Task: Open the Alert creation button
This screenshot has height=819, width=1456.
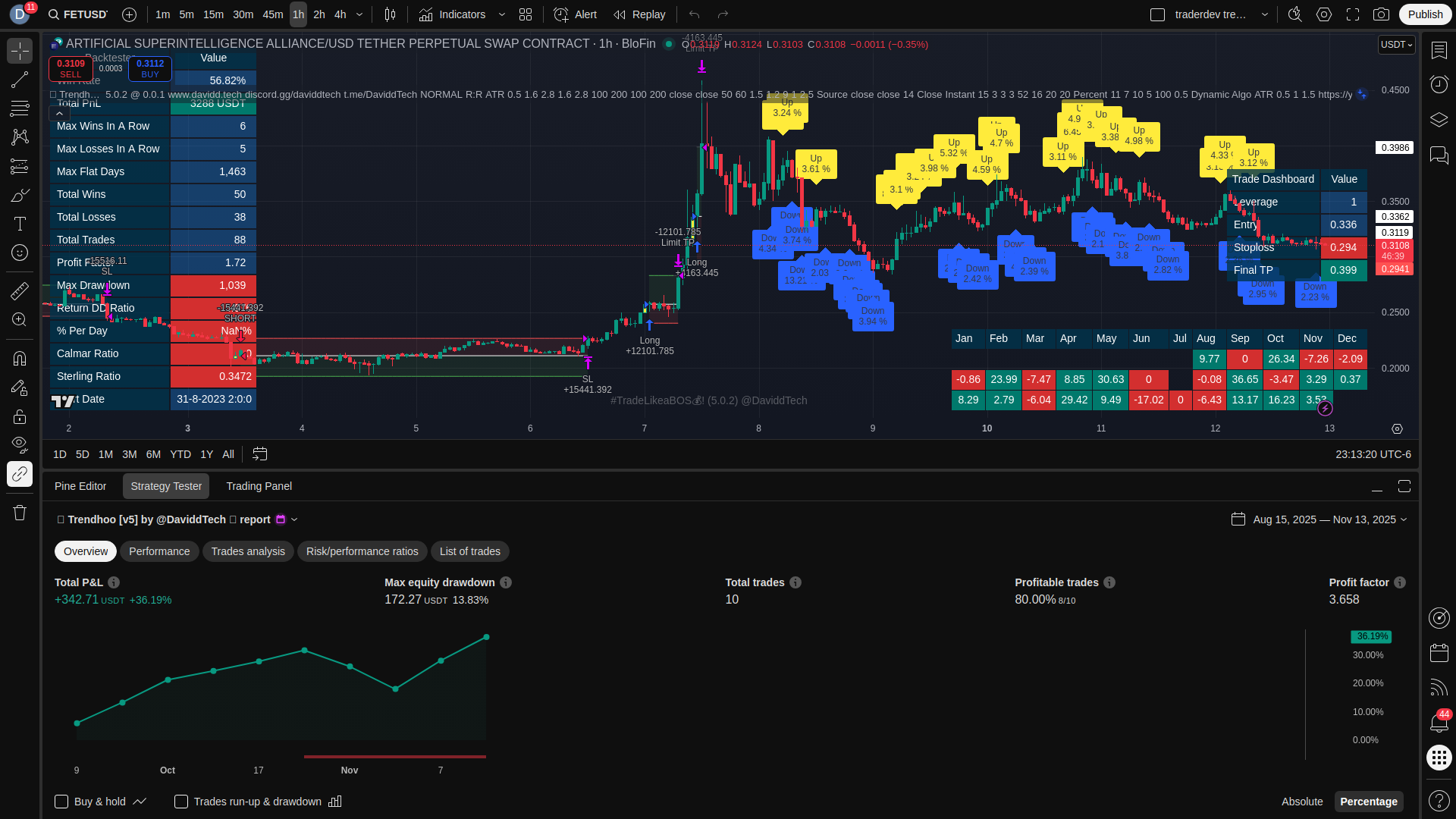Action: coord(576,14)
